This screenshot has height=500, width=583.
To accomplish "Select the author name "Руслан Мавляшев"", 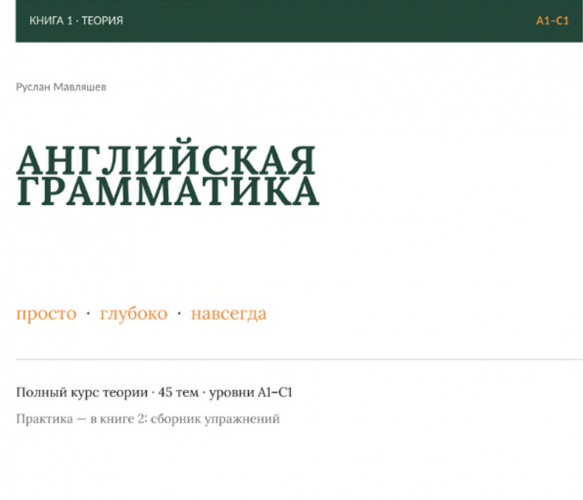I will tap(61, 87).
